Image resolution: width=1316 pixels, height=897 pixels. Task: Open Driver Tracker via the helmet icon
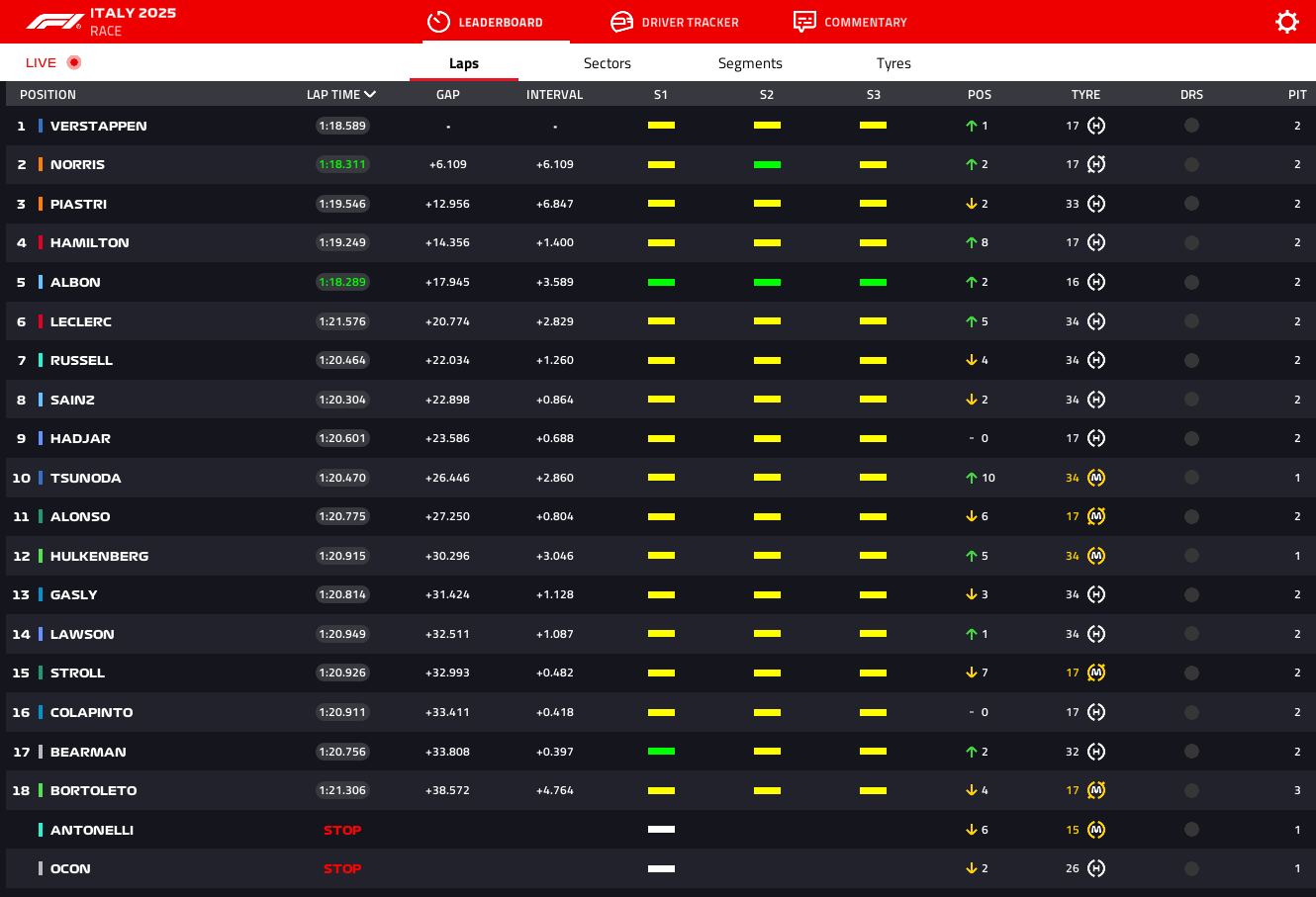621,22
